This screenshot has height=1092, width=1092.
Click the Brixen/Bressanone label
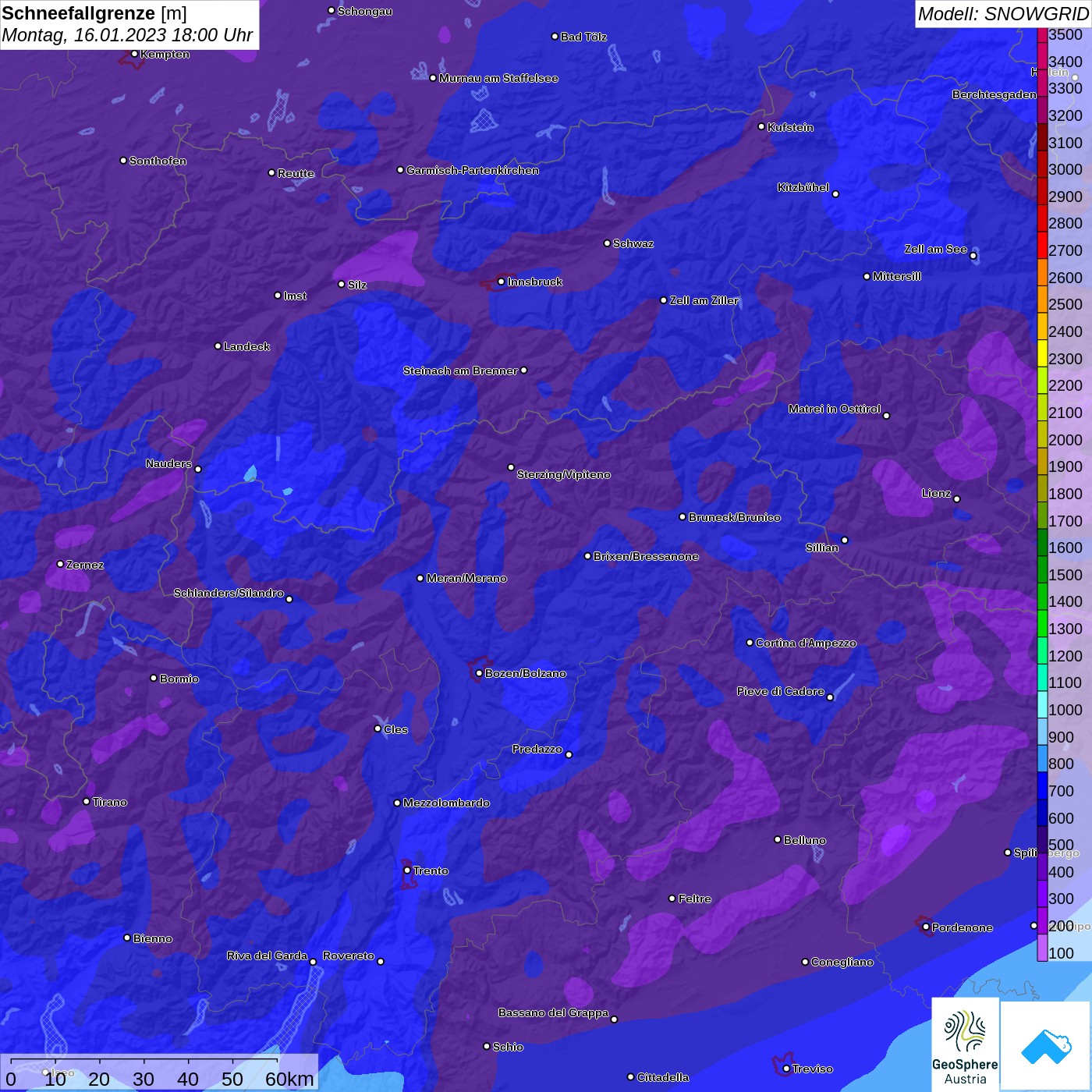point(646,556)
